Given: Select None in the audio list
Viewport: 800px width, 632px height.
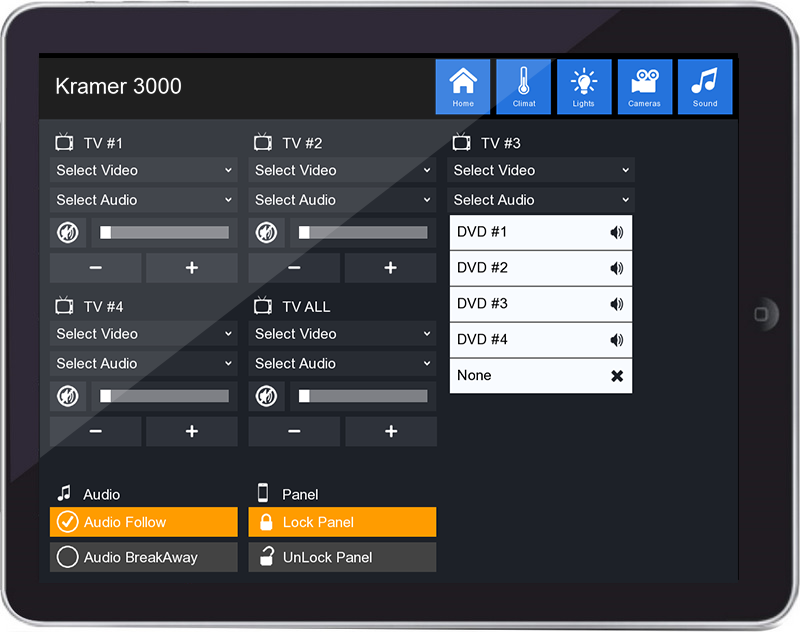Looking at the screenshot, I should point(540,376).
